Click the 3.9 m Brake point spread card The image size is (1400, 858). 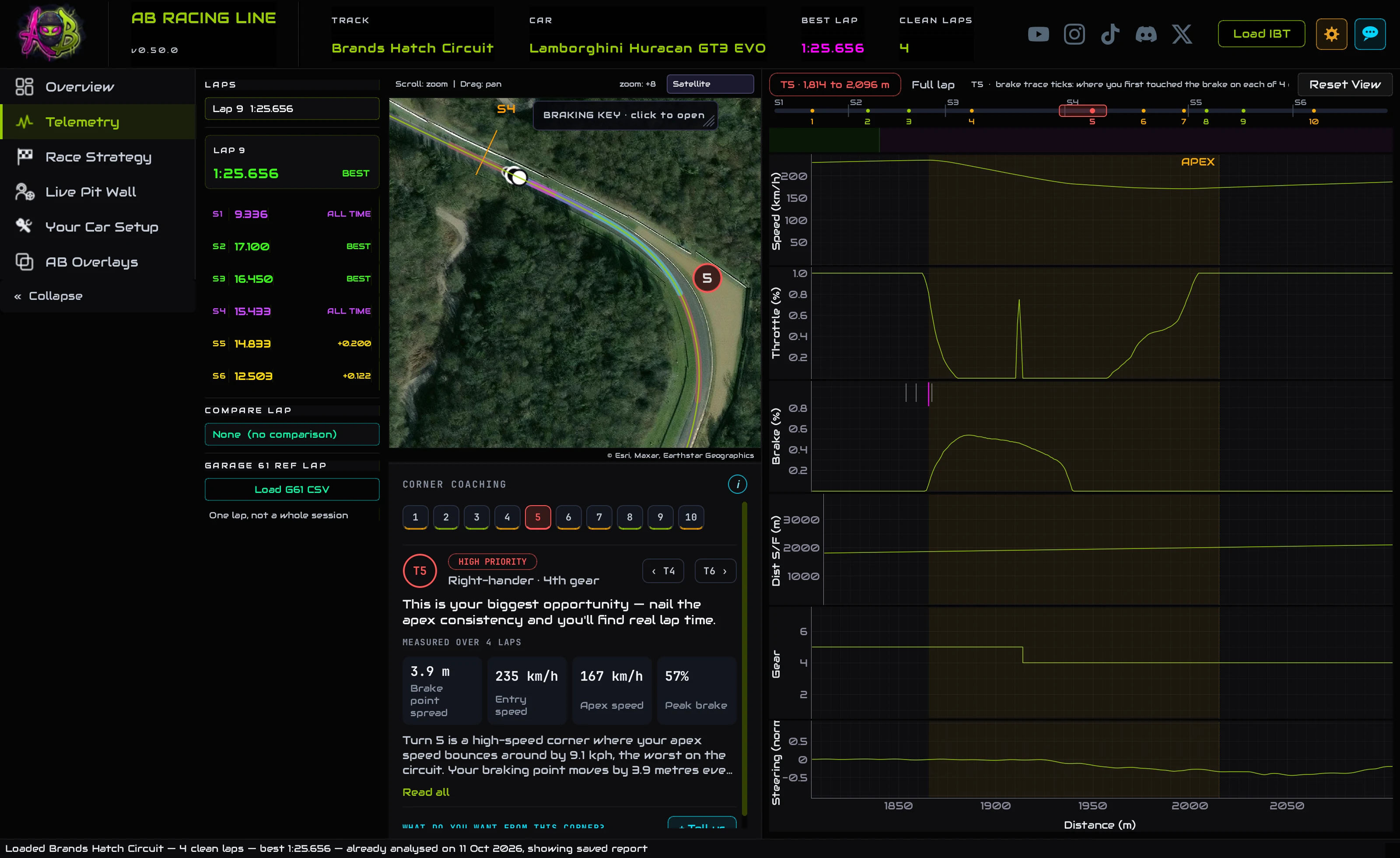[x=441, y=690]
